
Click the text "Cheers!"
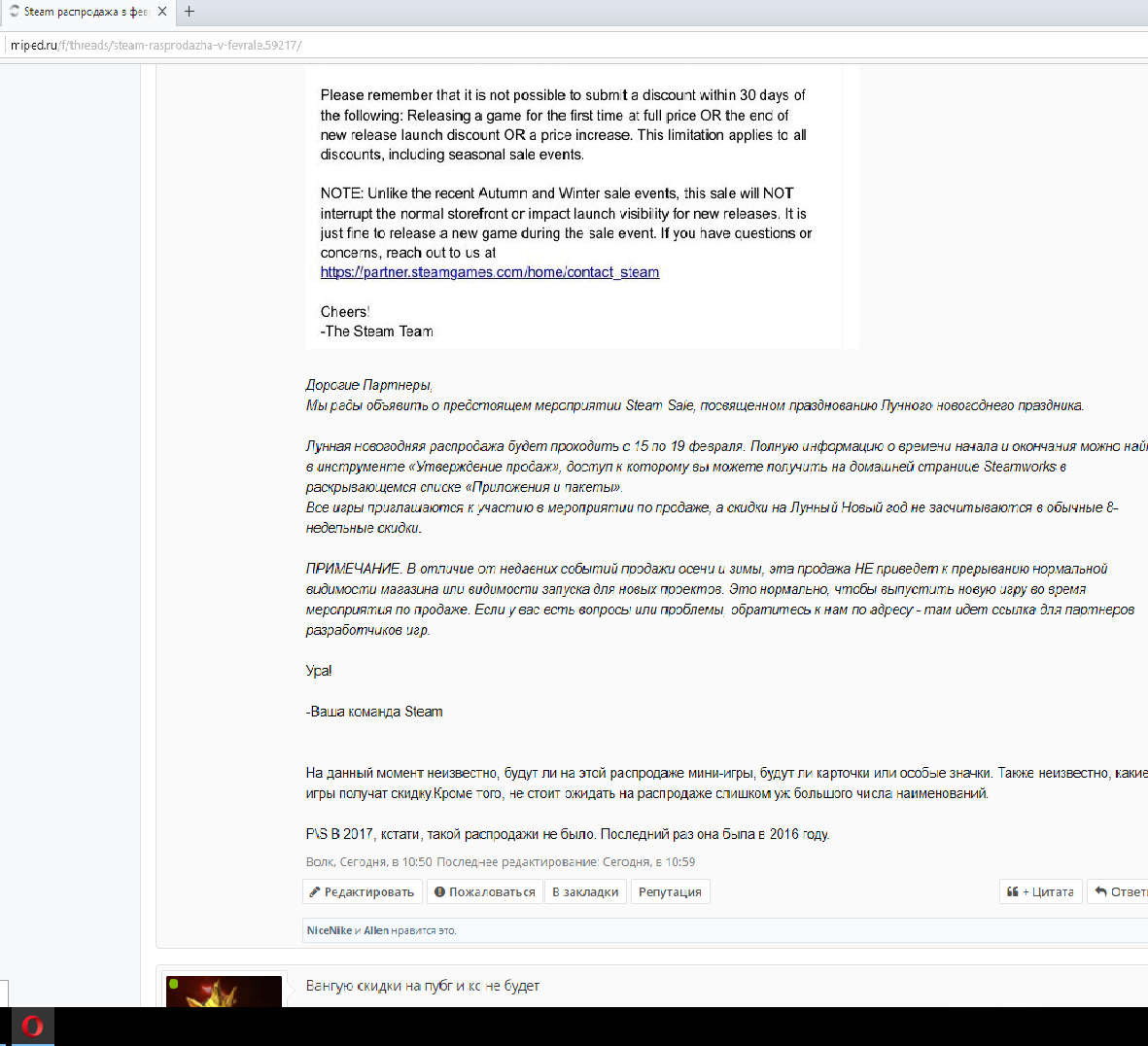(345, 312)
